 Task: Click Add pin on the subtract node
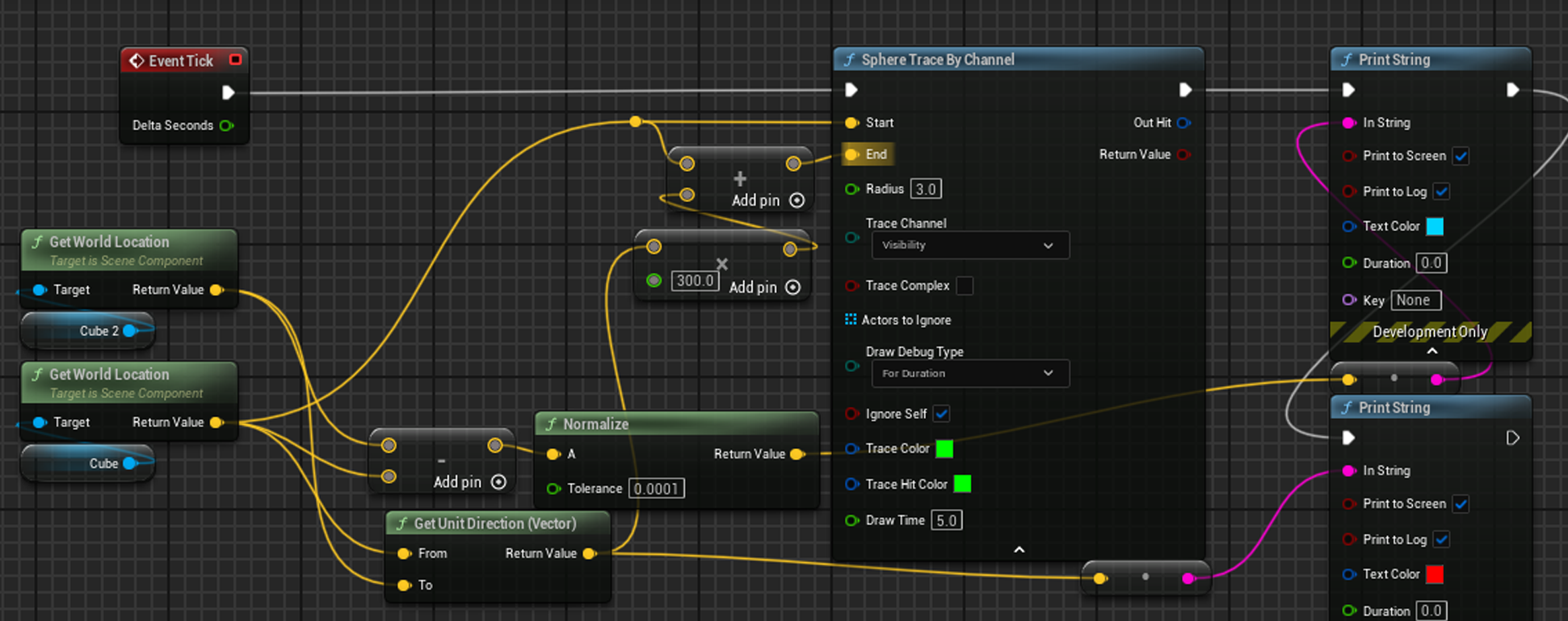point(470,482)
